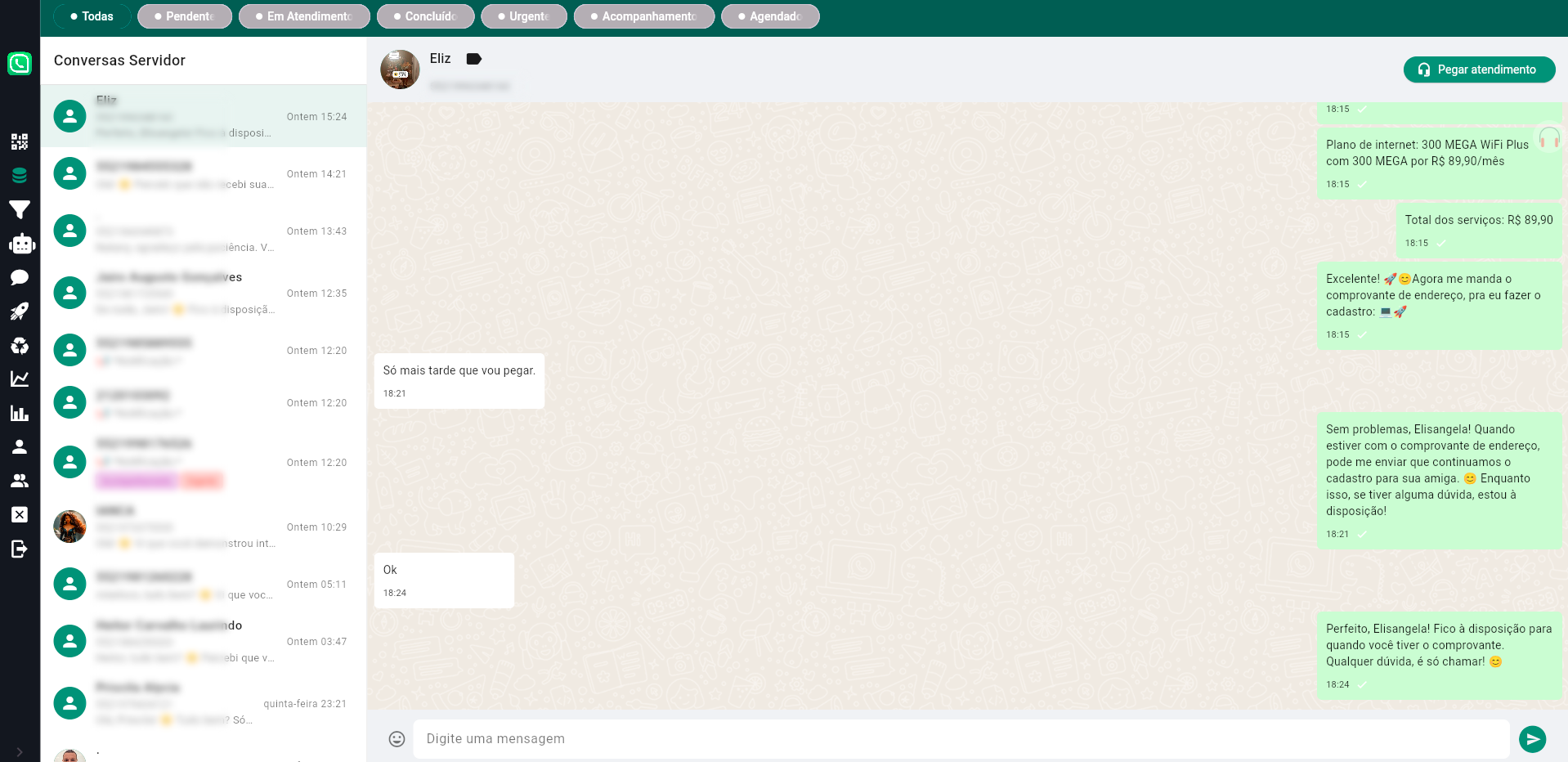Image resolution: width=1568 pixels, height=762 pixels.
Task: Open the chatbot robot icon
Action: tap(22, 244)
